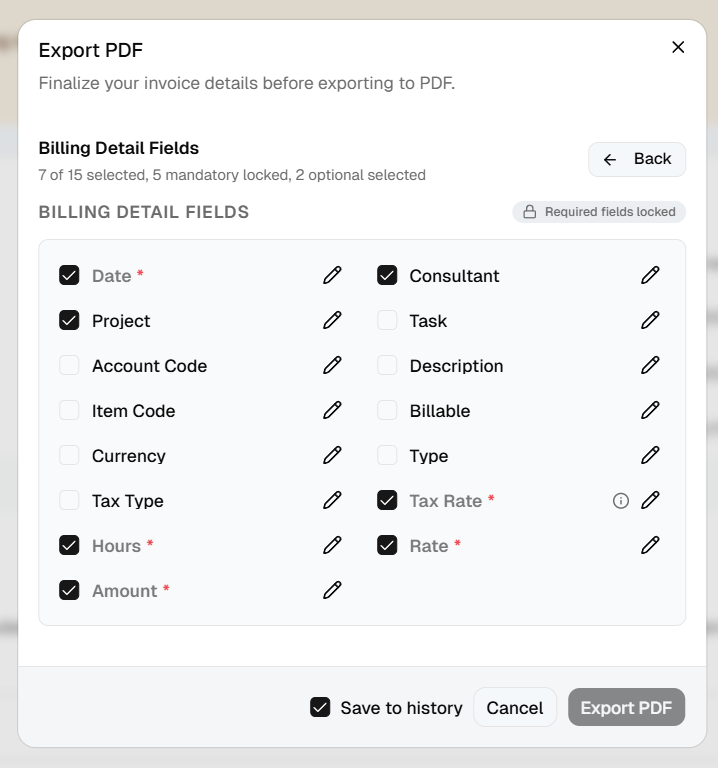Image resolution: width=718 pixels, height=768 pixels.
Task: Click the pencil icon next to Consultant
Action: 650,275
